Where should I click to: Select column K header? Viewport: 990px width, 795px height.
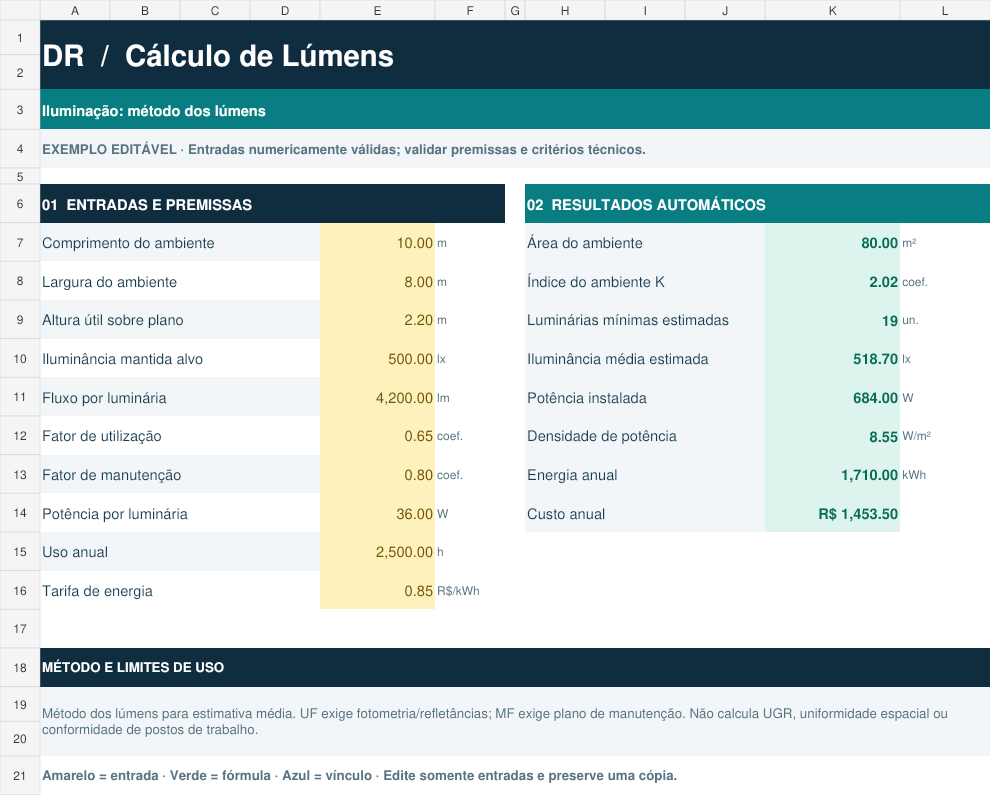coord(832,10)
